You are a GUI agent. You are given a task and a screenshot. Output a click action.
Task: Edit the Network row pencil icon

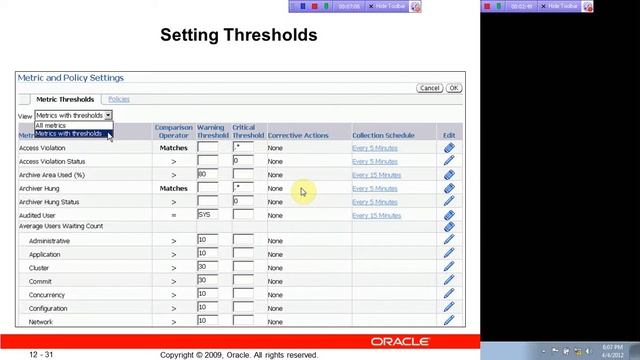[449, 320]
